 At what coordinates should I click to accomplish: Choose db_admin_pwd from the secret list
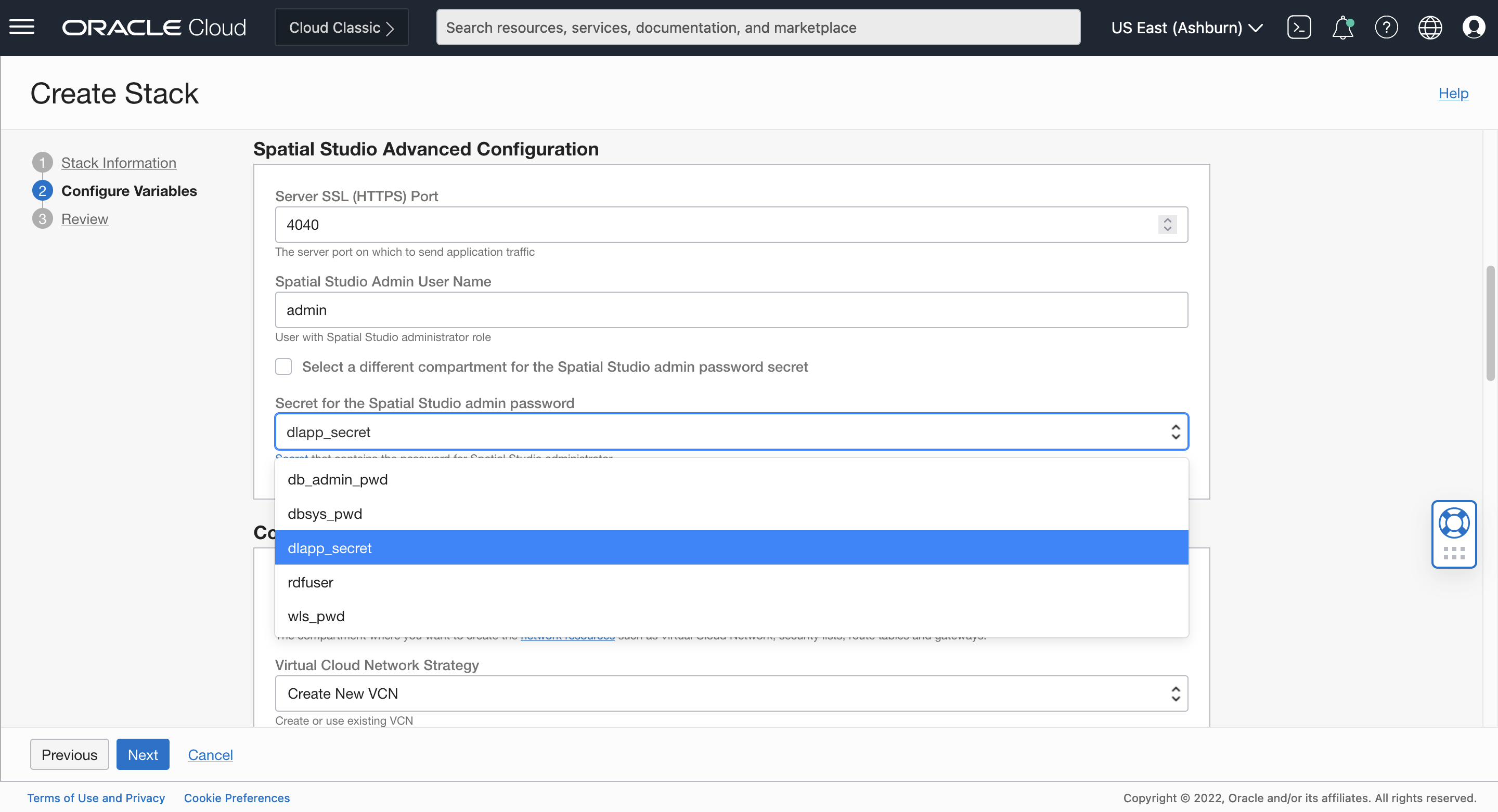click(337, 479)
